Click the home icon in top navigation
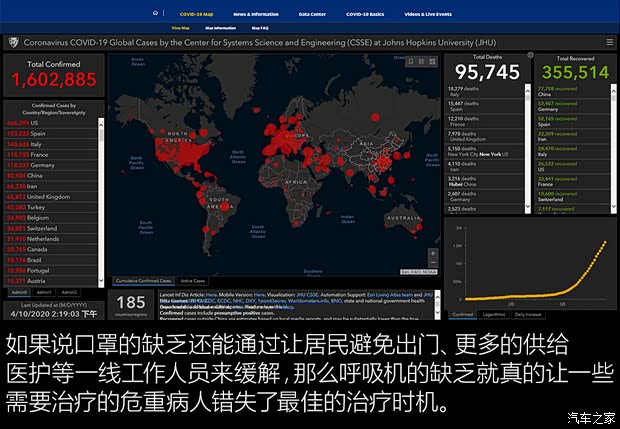620x429 pixels. (x=155, y=15)
